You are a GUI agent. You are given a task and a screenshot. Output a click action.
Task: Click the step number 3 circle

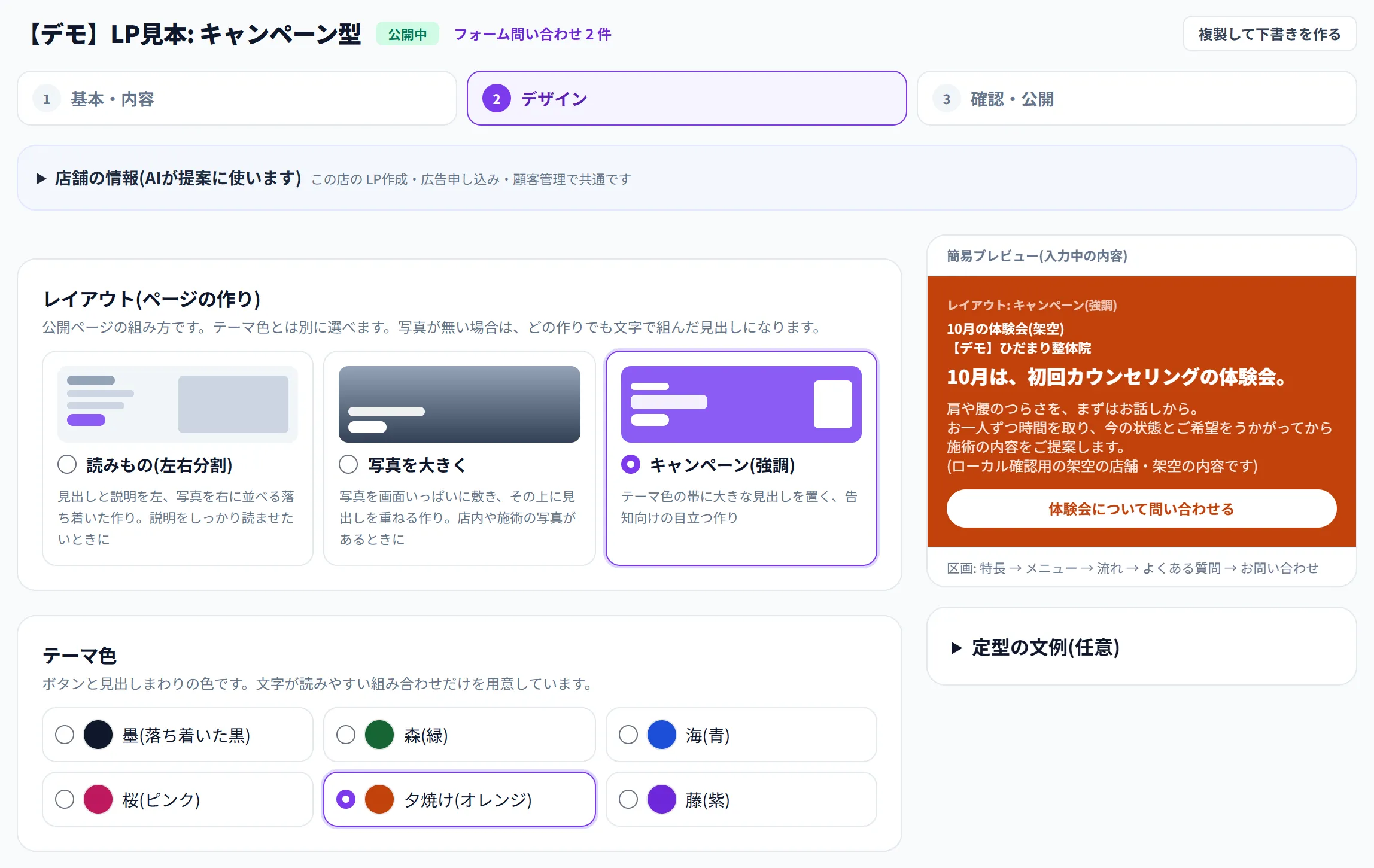tap(947, 99)
